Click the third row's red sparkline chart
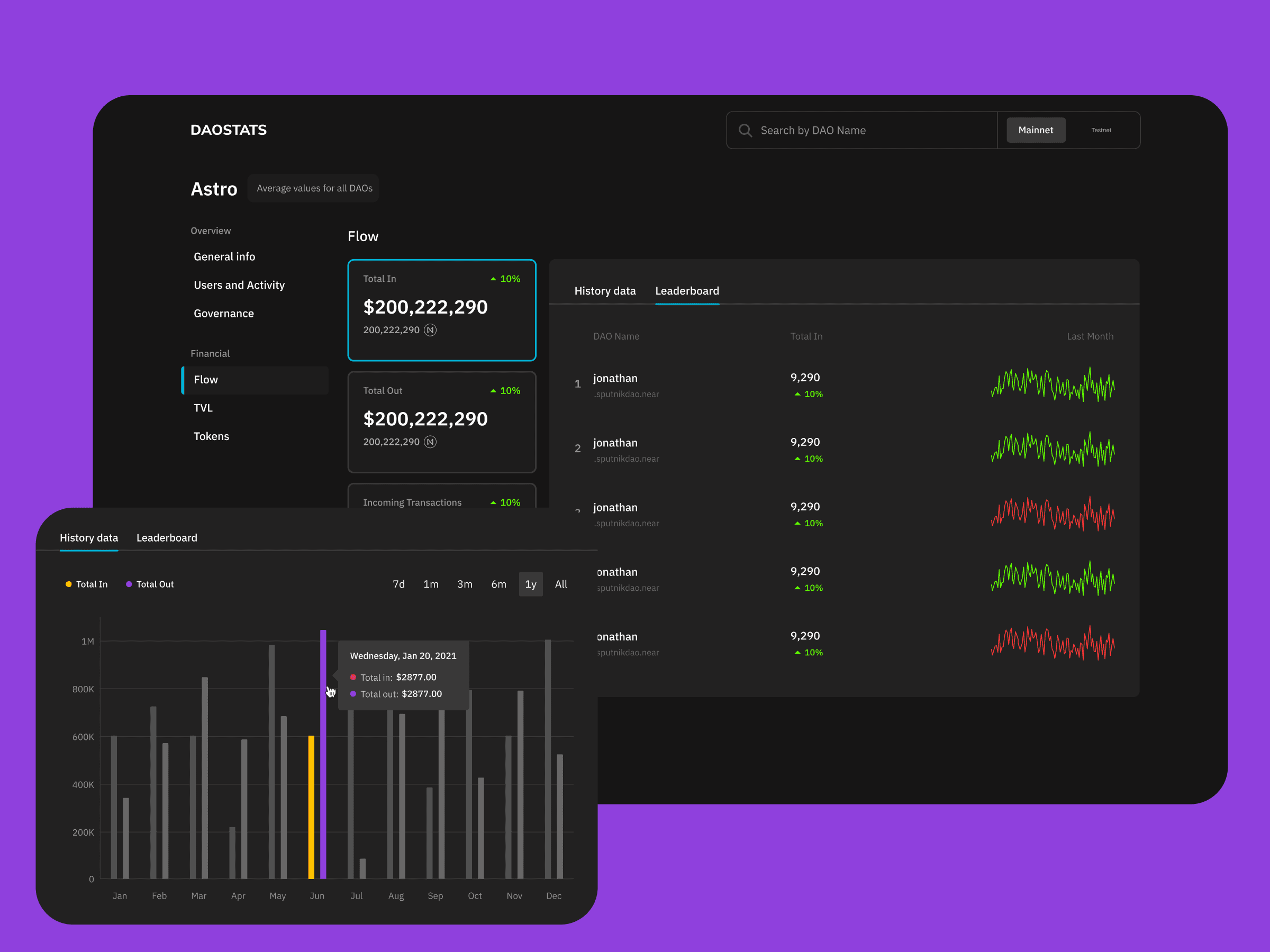The height and width of the screenshot is (952, 1270). pos(1053,514)
